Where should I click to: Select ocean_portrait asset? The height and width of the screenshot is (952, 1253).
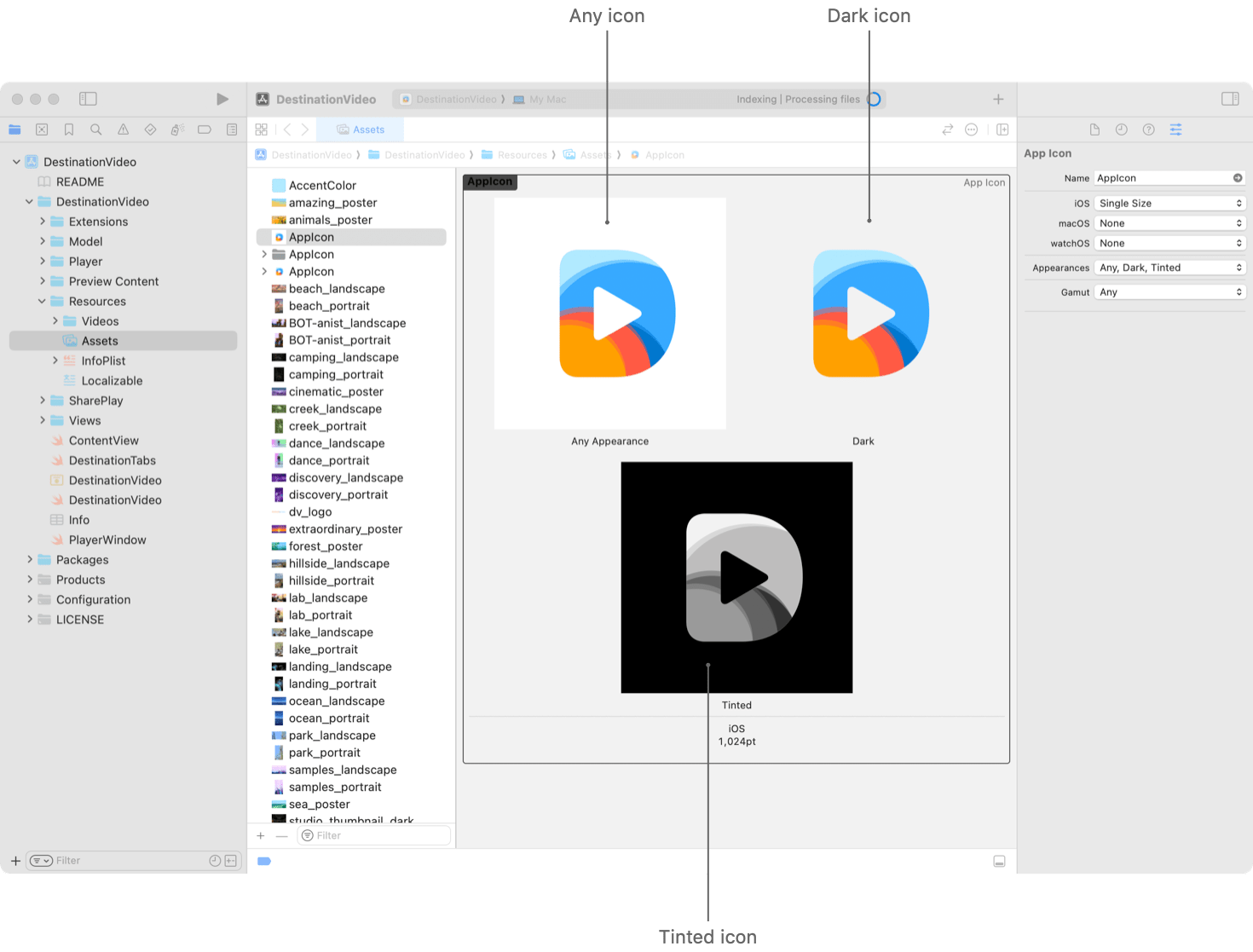pyautogui.click(x=329, y=718)
